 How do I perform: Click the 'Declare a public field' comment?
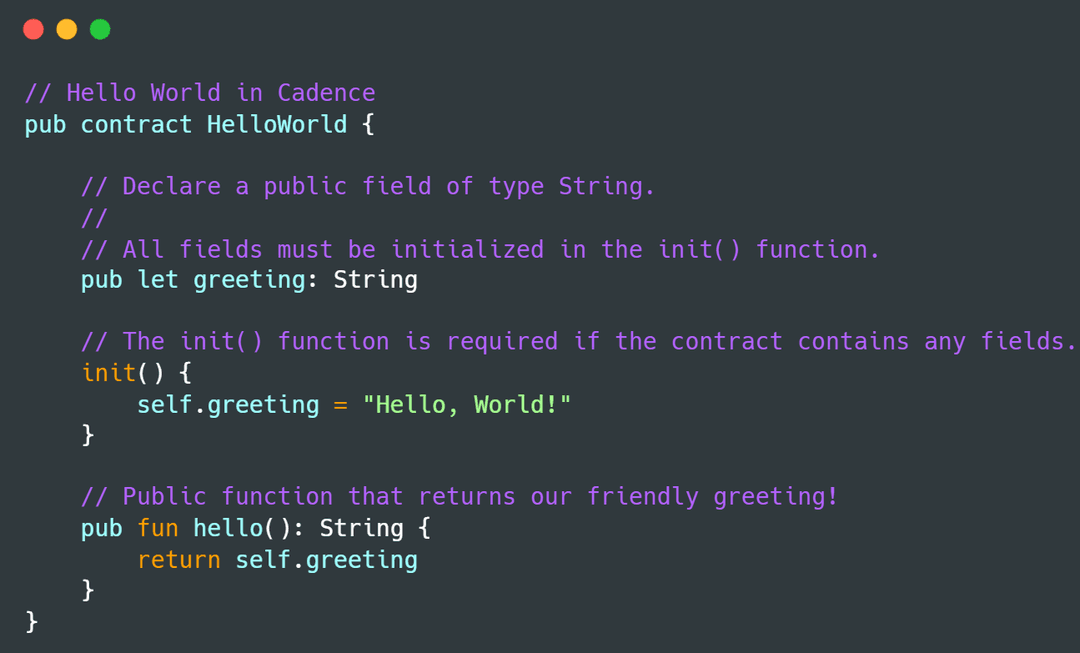[x=368, y=187]
